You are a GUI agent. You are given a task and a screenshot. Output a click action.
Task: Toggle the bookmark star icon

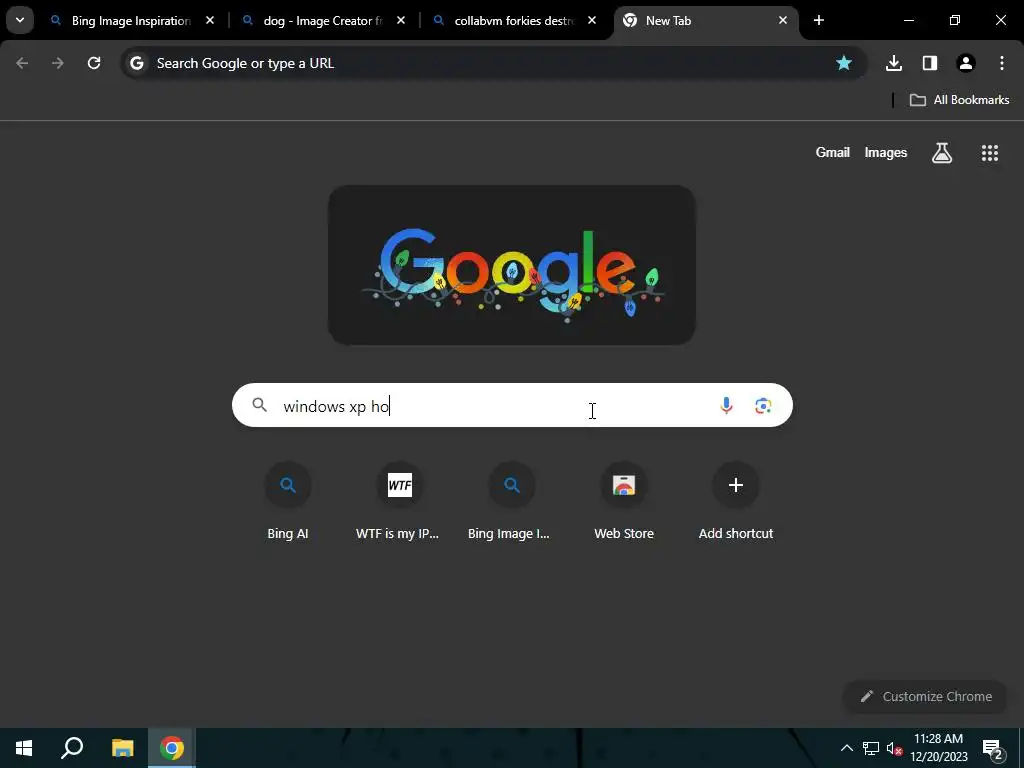[x=844, y=63]
